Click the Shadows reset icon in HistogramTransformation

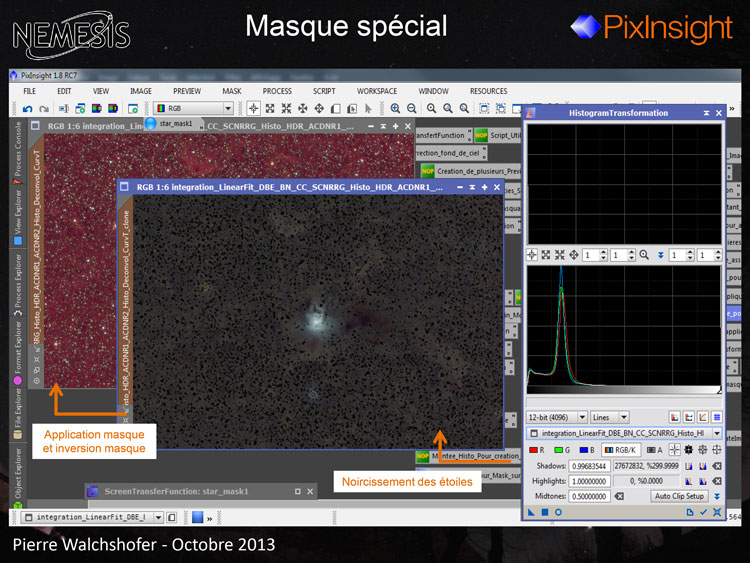[x=717, y=466]
